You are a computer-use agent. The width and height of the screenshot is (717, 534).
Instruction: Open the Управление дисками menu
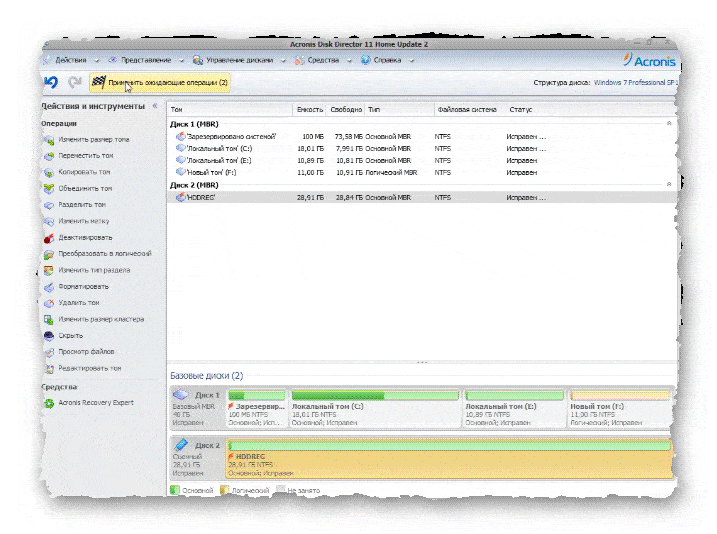coord(239,60)
